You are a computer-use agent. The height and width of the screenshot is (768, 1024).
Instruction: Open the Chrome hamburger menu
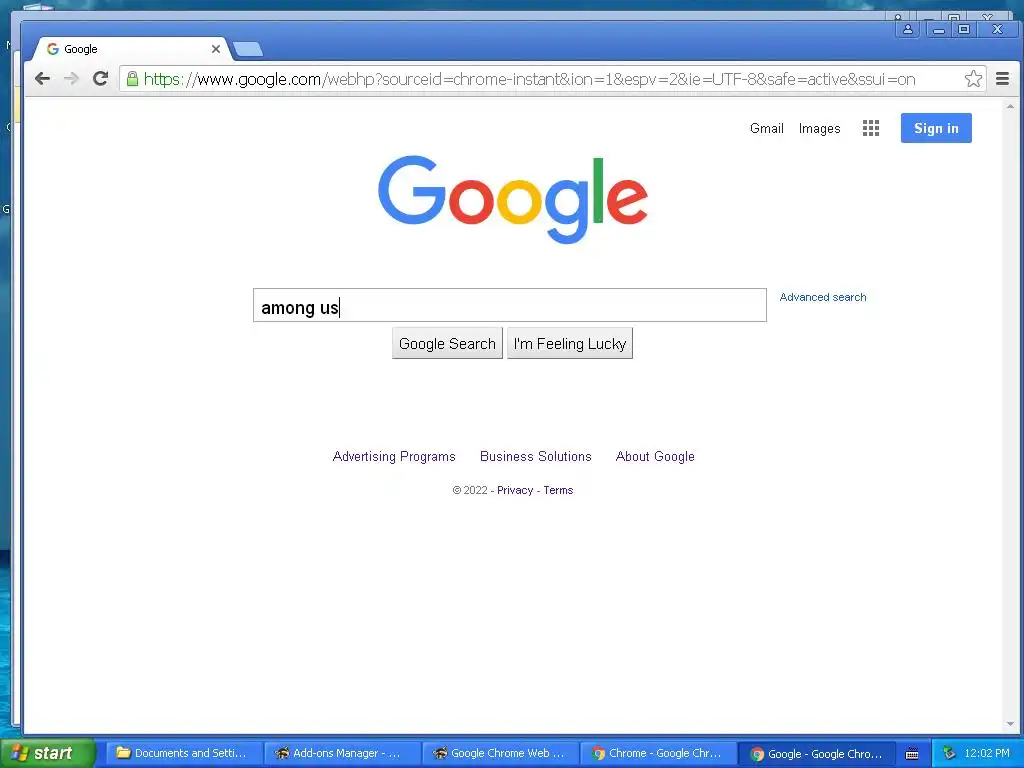[1002, 79]
